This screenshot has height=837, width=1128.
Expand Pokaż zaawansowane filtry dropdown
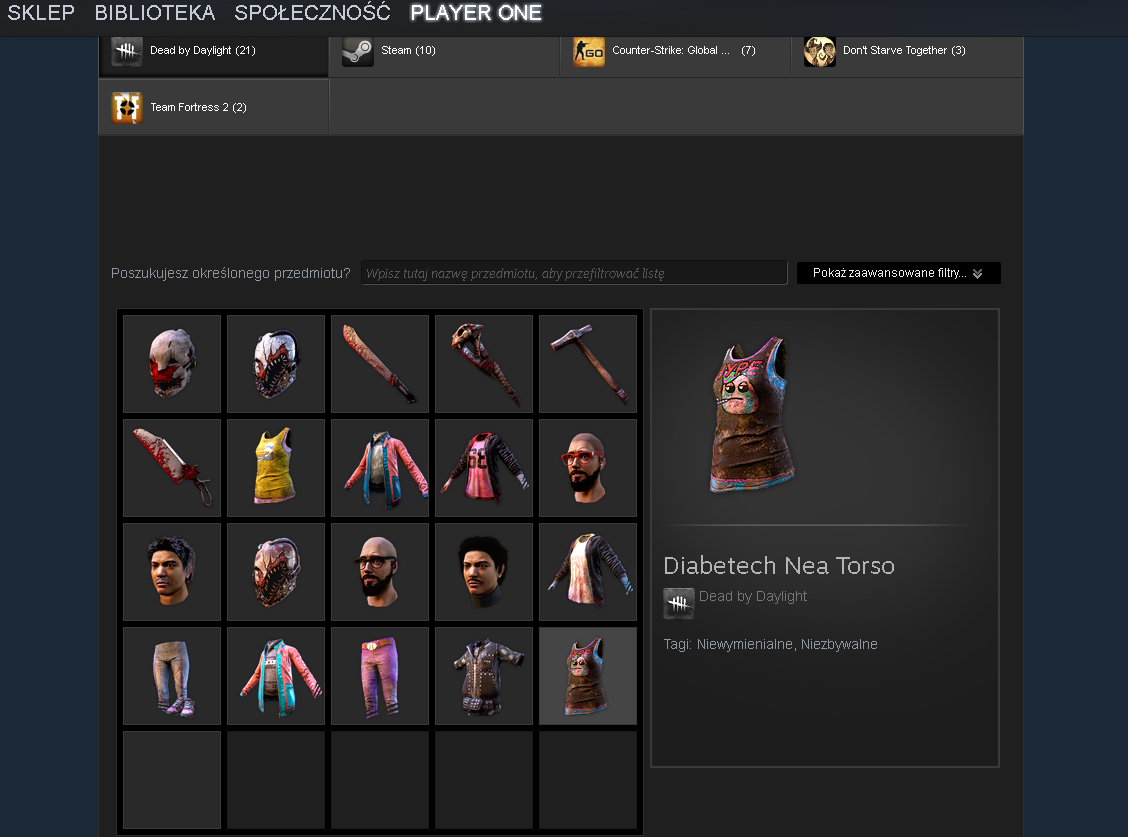899,273
